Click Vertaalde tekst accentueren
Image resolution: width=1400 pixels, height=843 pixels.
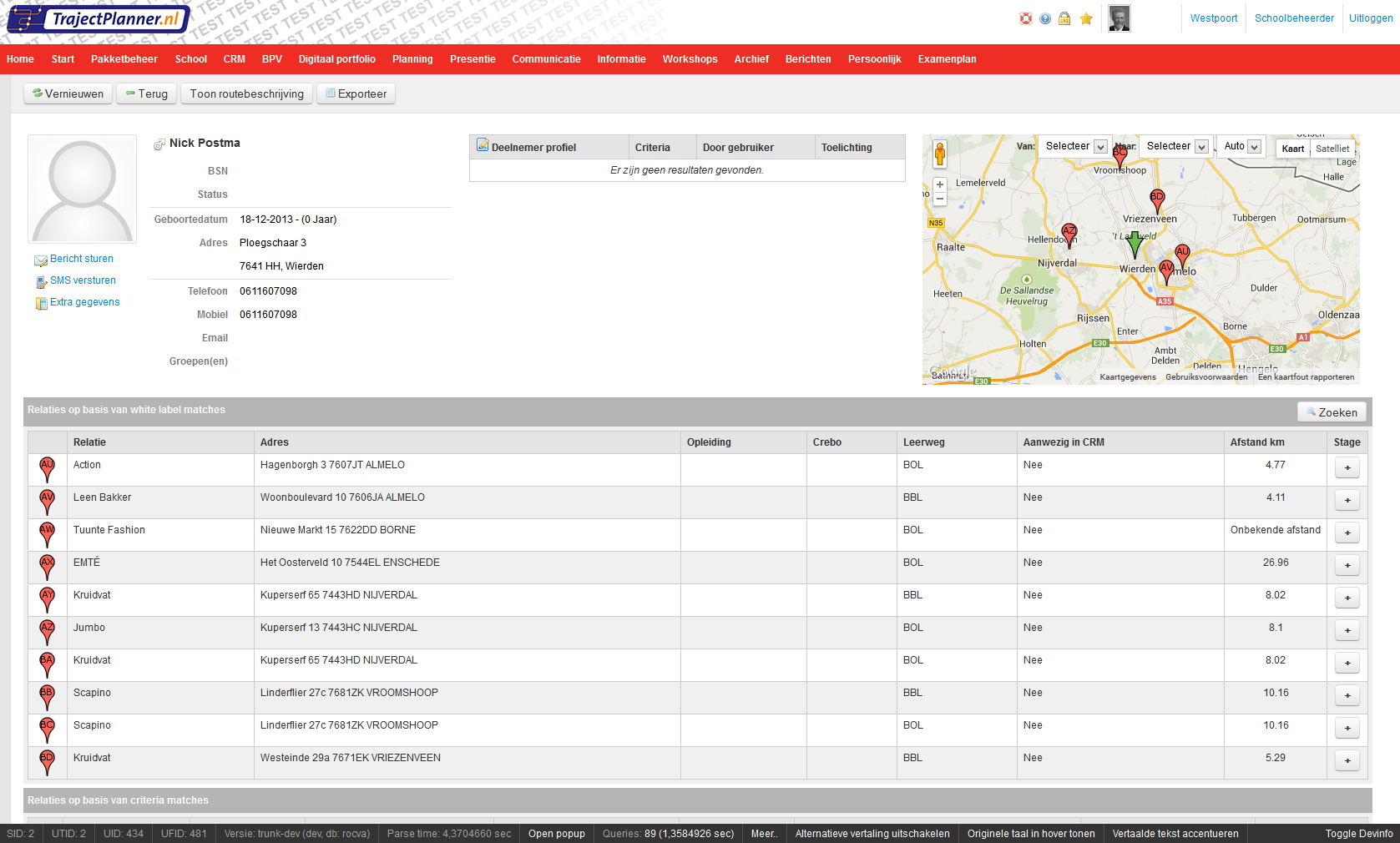click(1175, 834)
